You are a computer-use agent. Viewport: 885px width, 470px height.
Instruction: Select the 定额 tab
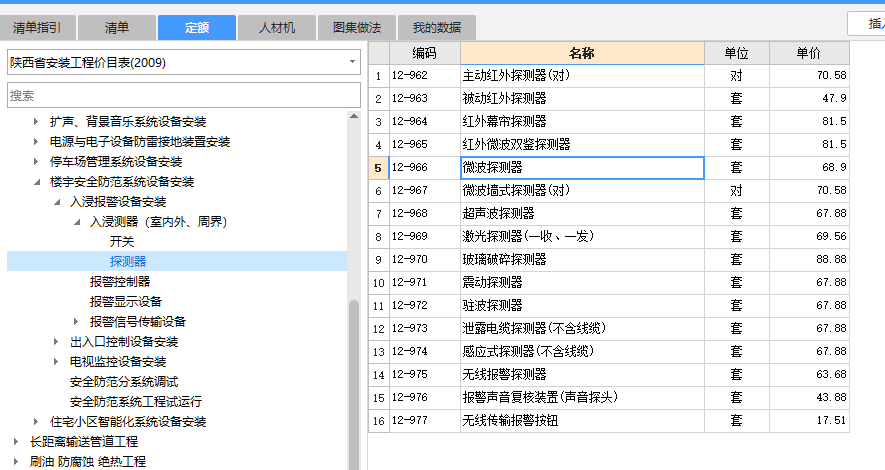tap(197, 28)
